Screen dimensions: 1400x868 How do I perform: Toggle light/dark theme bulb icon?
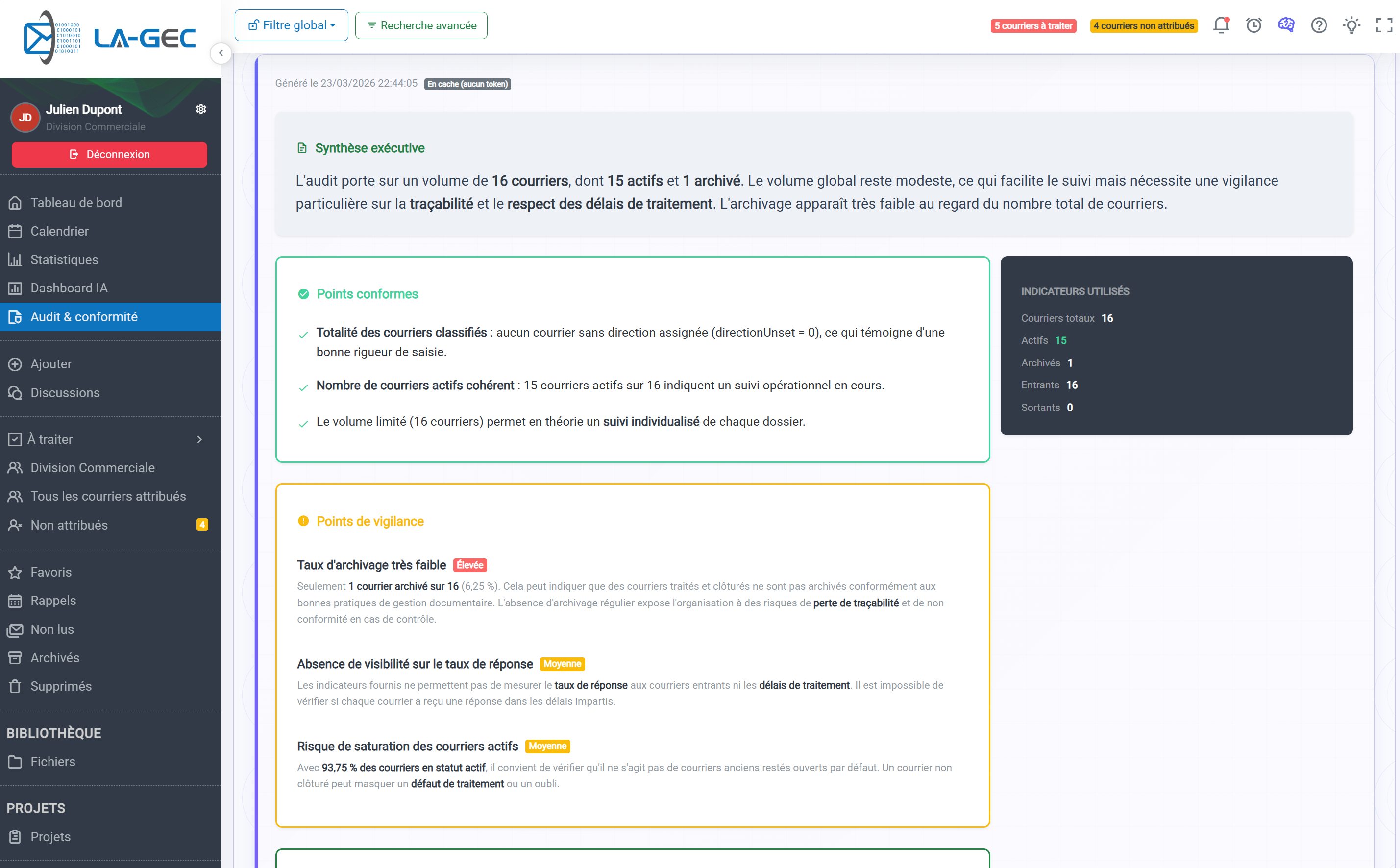pyautogui.click(x=1352, y=25)
